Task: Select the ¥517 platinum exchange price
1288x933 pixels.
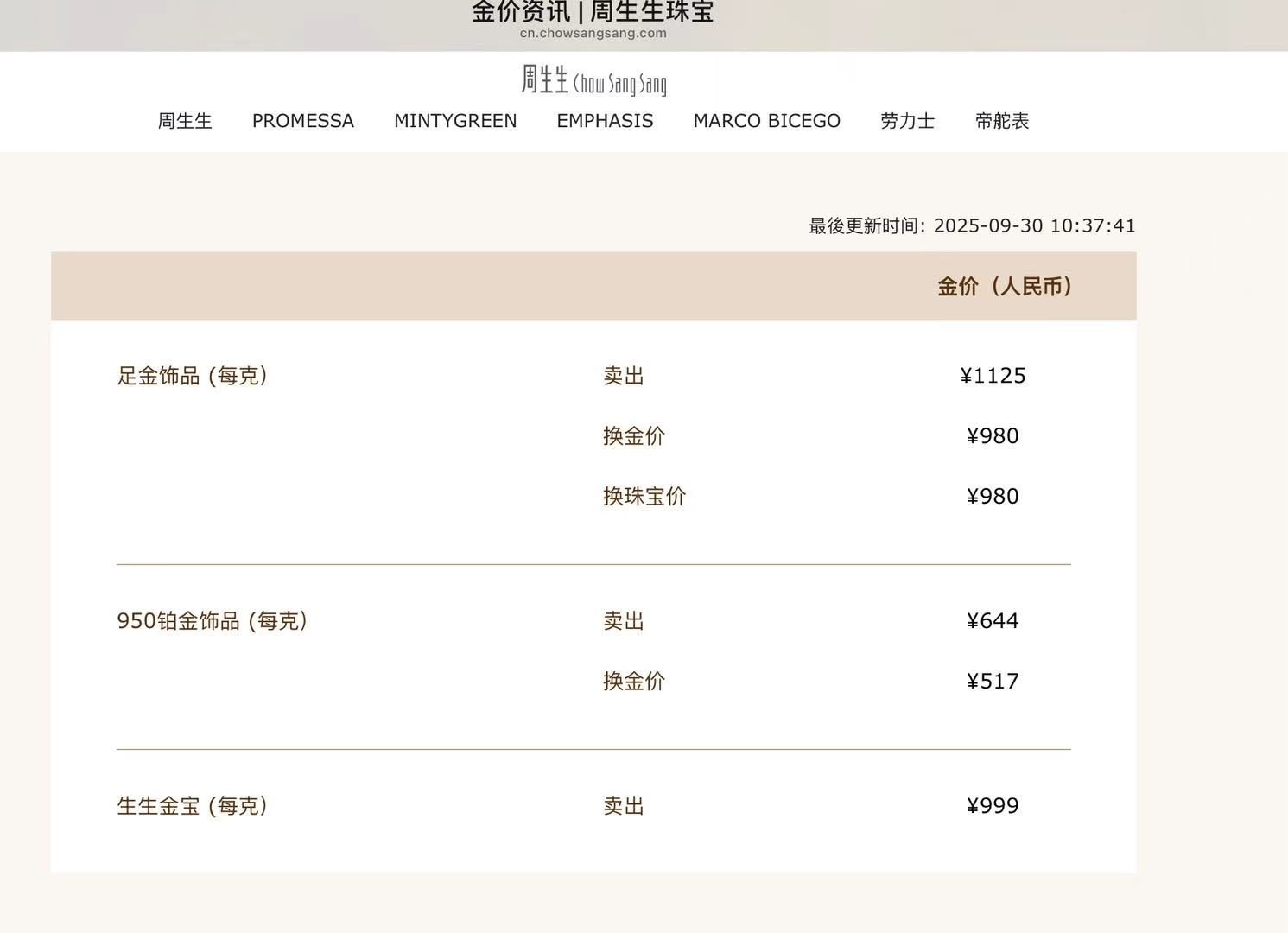Action: pyautogui.click(x=993, y=682)
